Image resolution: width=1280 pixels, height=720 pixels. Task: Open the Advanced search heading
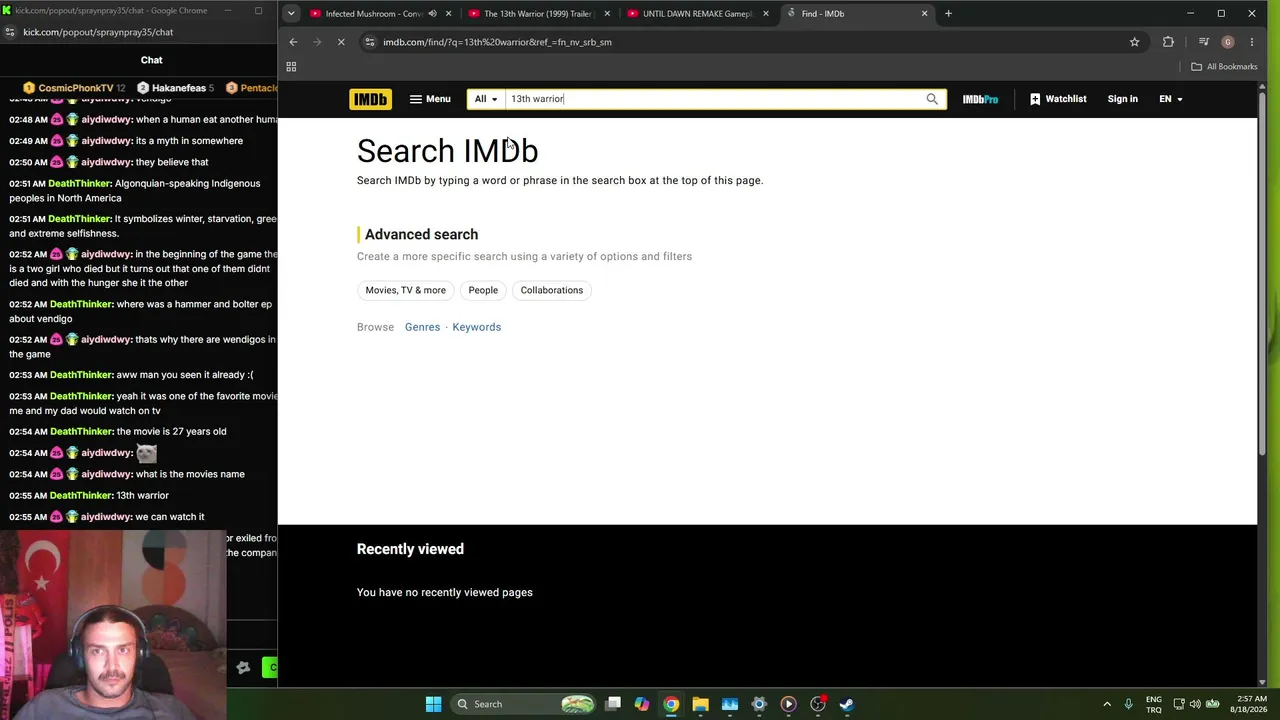click(x=421, y=234)
